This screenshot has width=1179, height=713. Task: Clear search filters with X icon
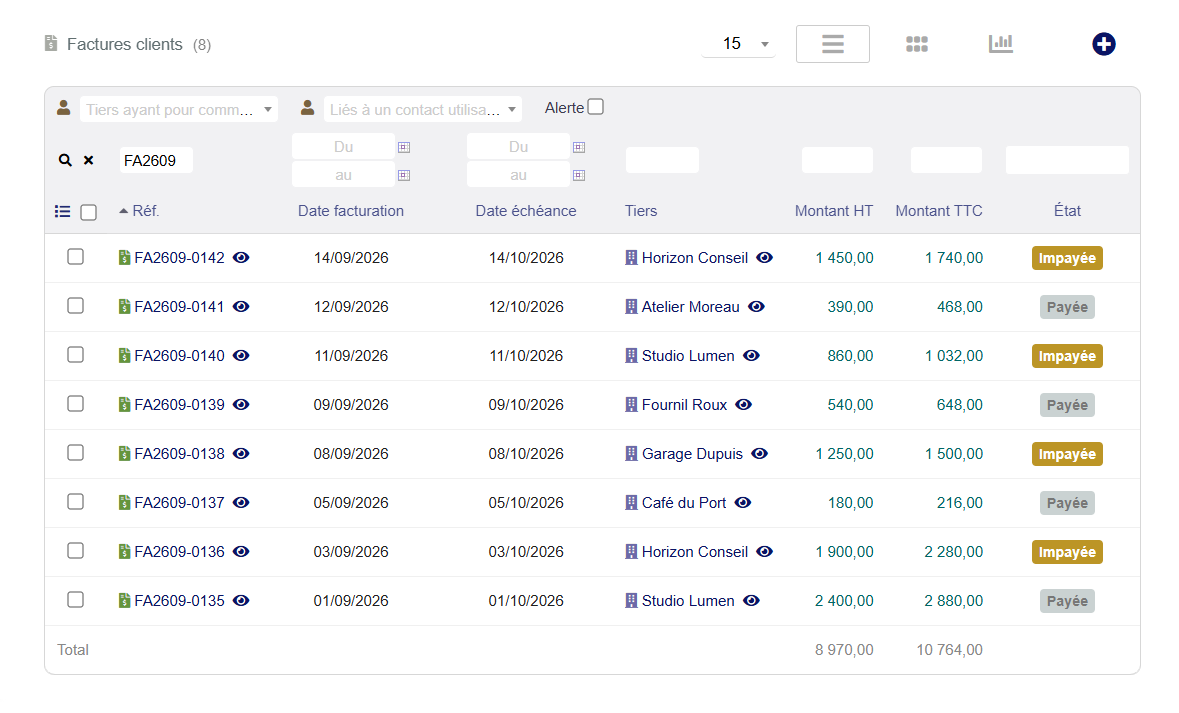point(89,160)
